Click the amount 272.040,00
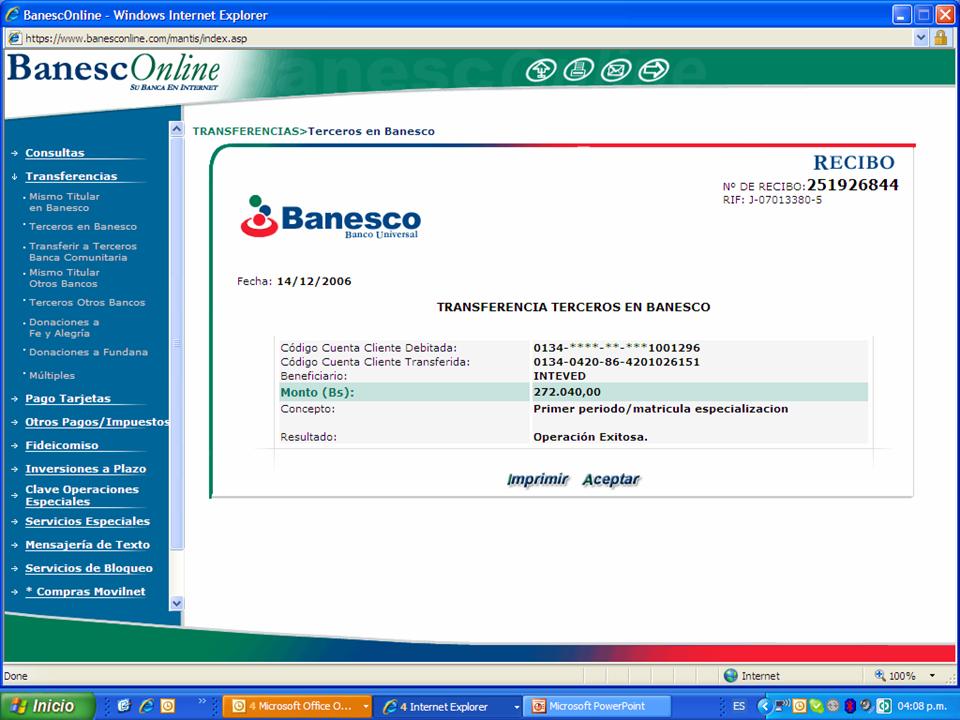The width and height of the screenshot is (960, 720). click(x=567, y=392)
